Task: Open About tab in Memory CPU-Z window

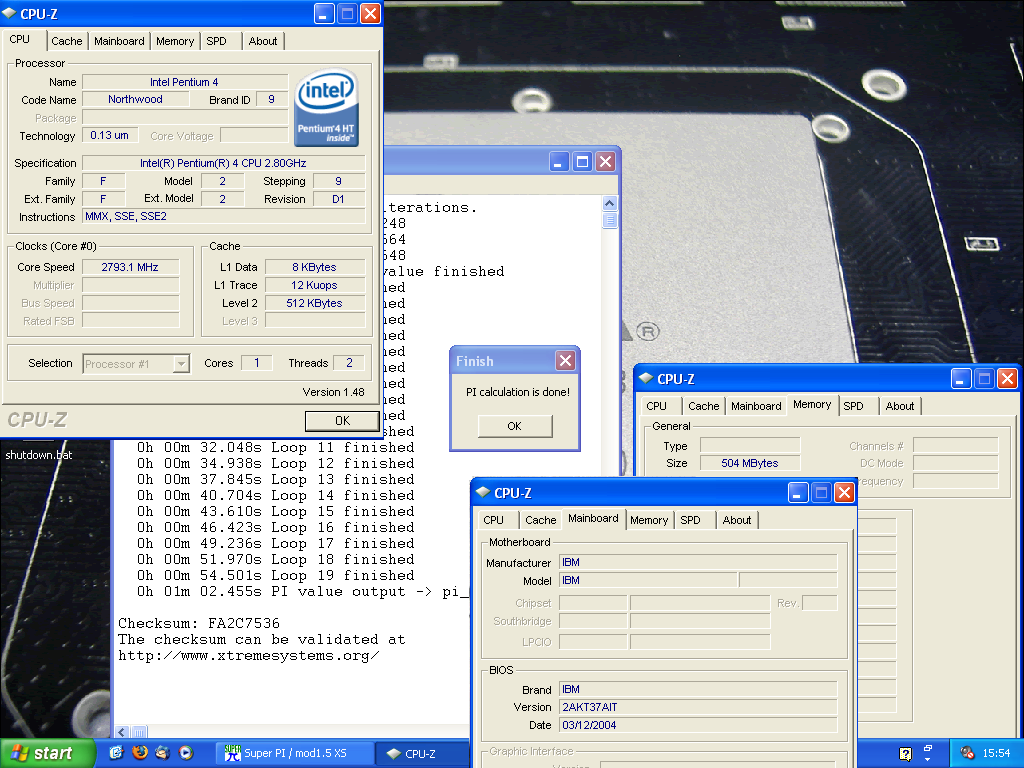Action: [899, 406]
